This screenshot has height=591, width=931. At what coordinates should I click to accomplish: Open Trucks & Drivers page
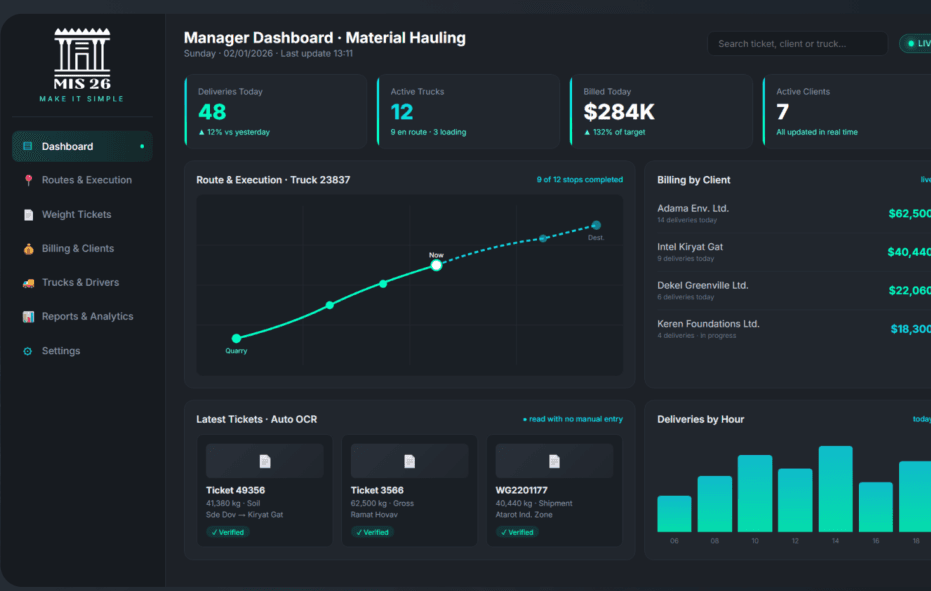[x=82, y=283]
